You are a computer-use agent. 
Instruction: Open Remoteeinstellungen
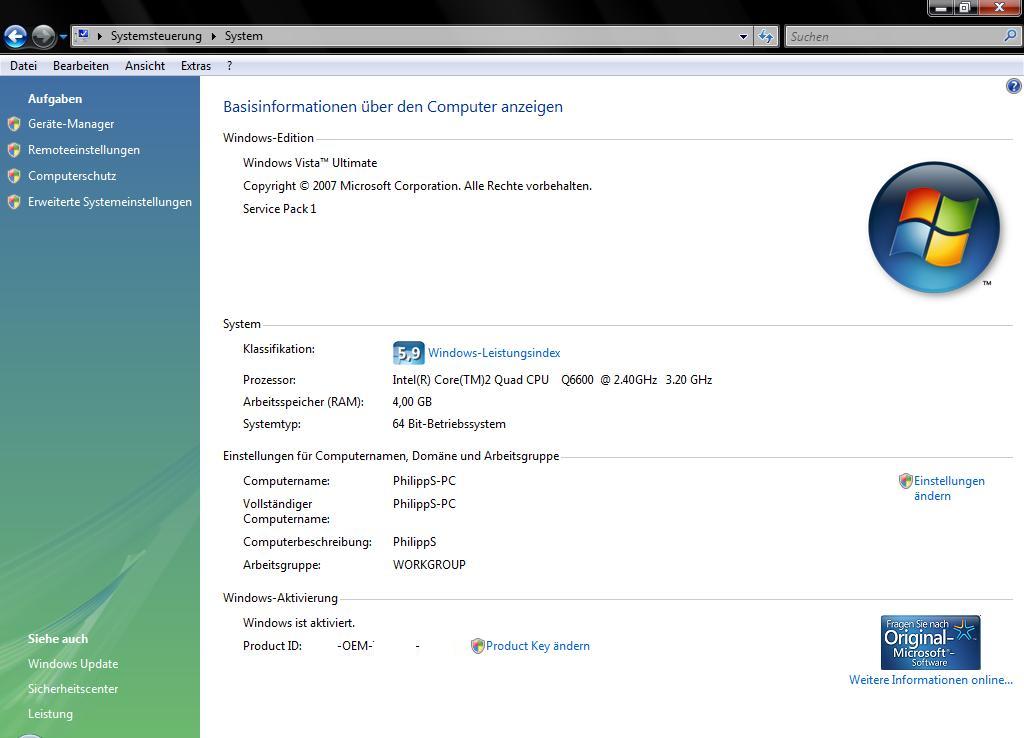tap(84, 150)
